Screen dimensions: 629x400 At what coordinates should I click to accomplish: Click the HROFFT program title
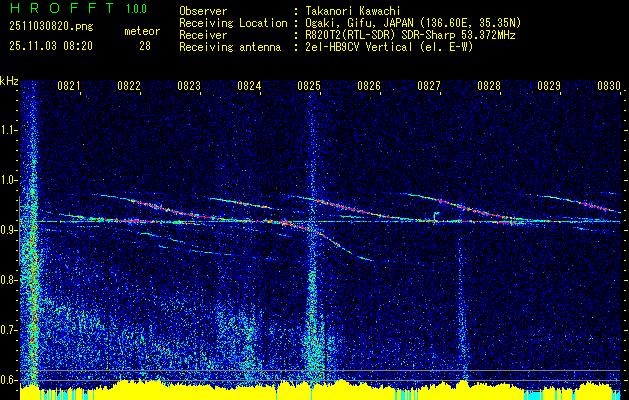coord(62,8)
